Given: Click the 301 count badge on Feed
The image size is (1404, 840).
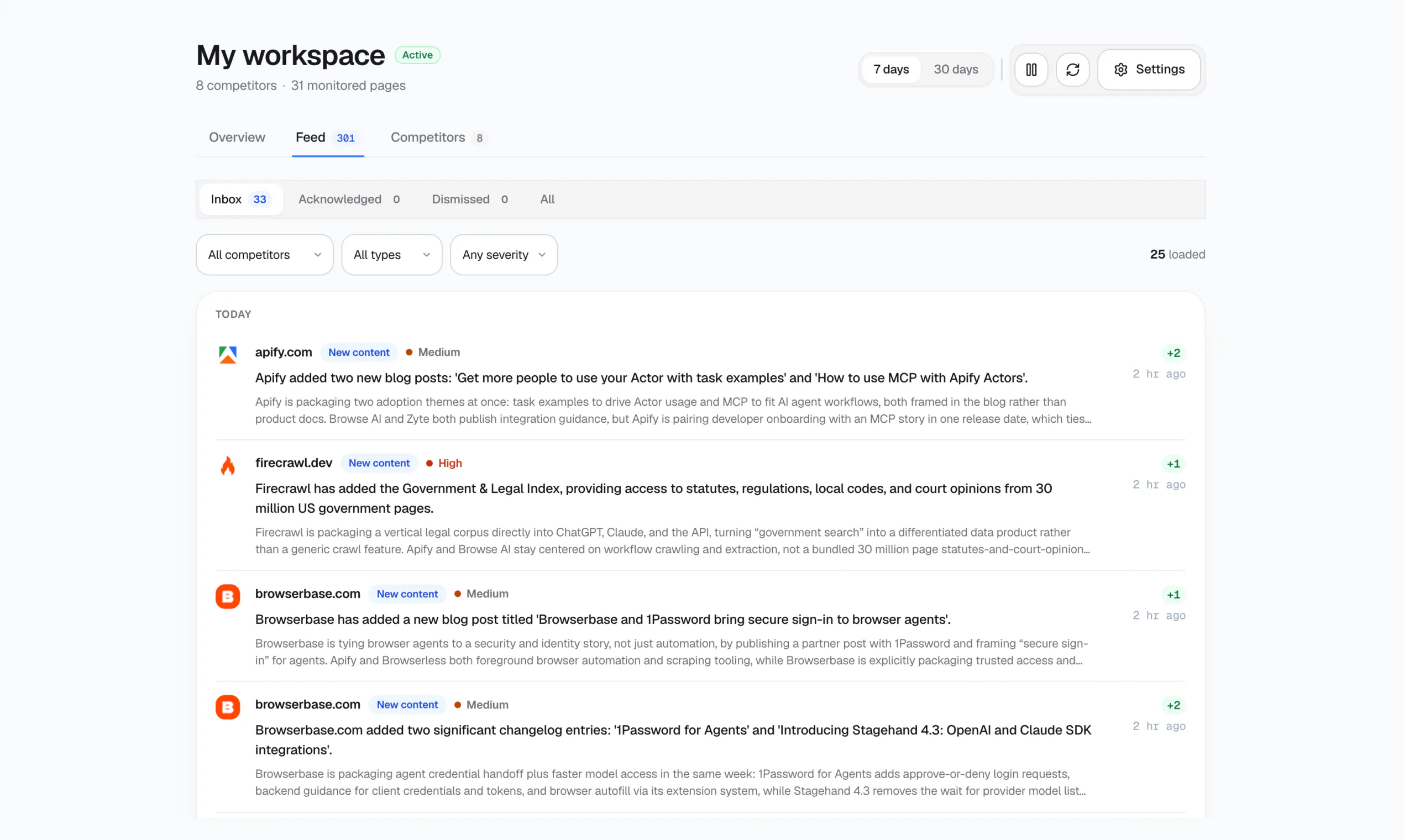Looking at the screenshot, I should pos(345,138).
